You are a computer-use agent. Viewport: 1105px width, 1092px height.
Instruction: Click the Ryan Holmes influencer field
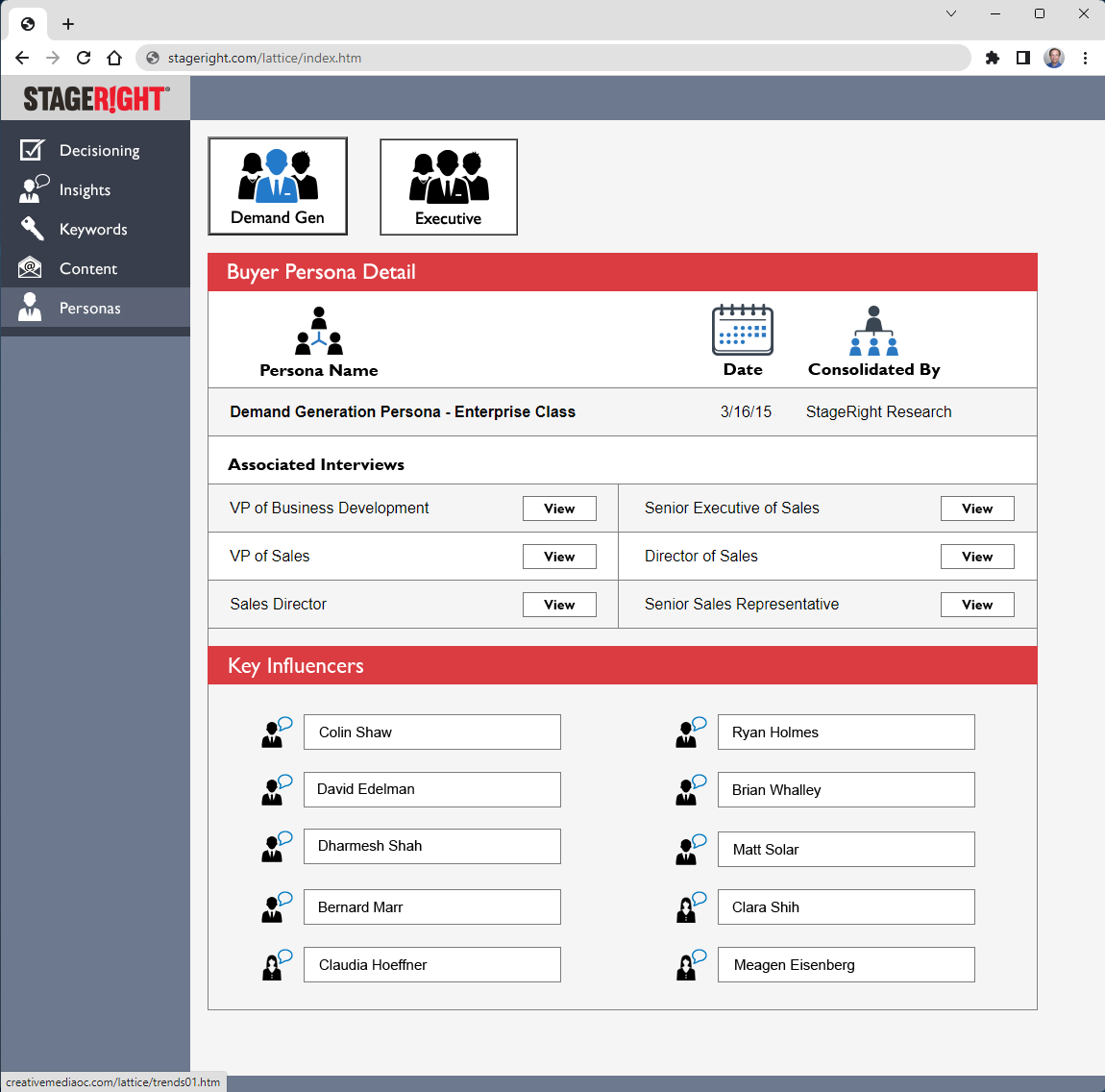pos(847,732)
